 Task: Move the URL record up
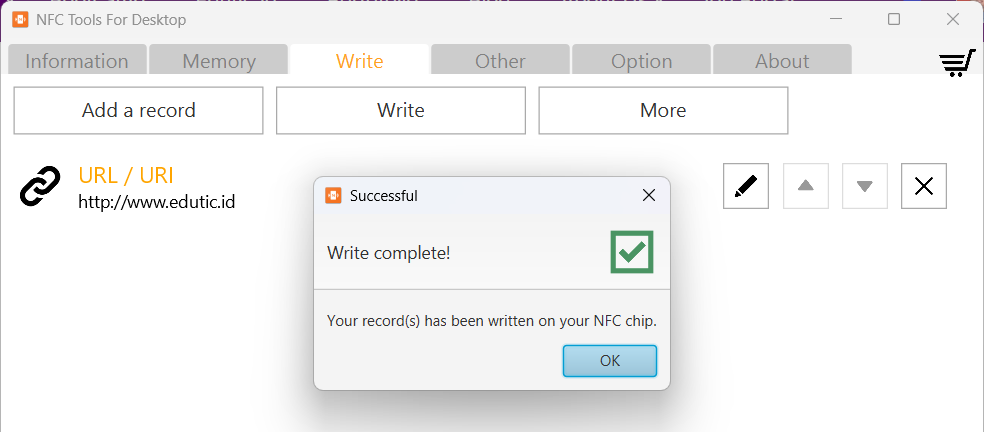click(805, 186)
